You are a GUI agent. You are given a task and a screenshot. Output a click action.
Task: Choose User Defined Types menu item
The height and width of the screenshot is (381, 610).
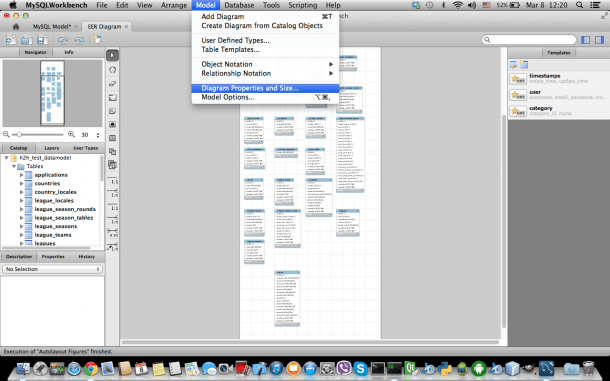[x=265, y=40]
